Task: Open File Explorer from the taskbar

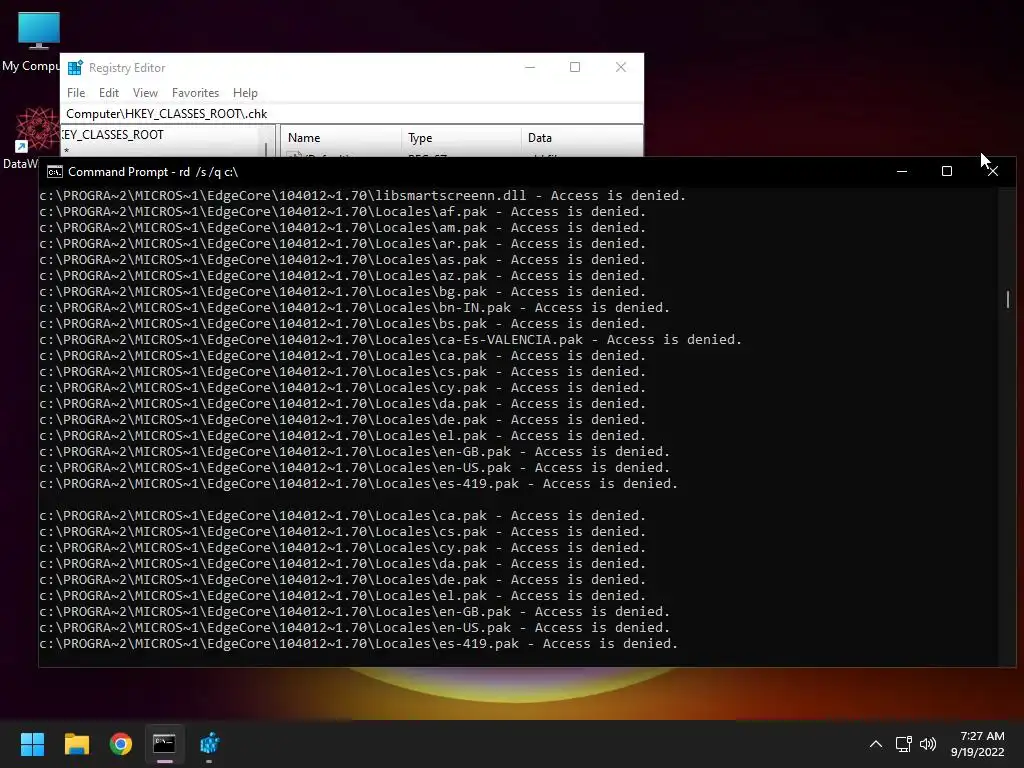Action: coord(76,744)
